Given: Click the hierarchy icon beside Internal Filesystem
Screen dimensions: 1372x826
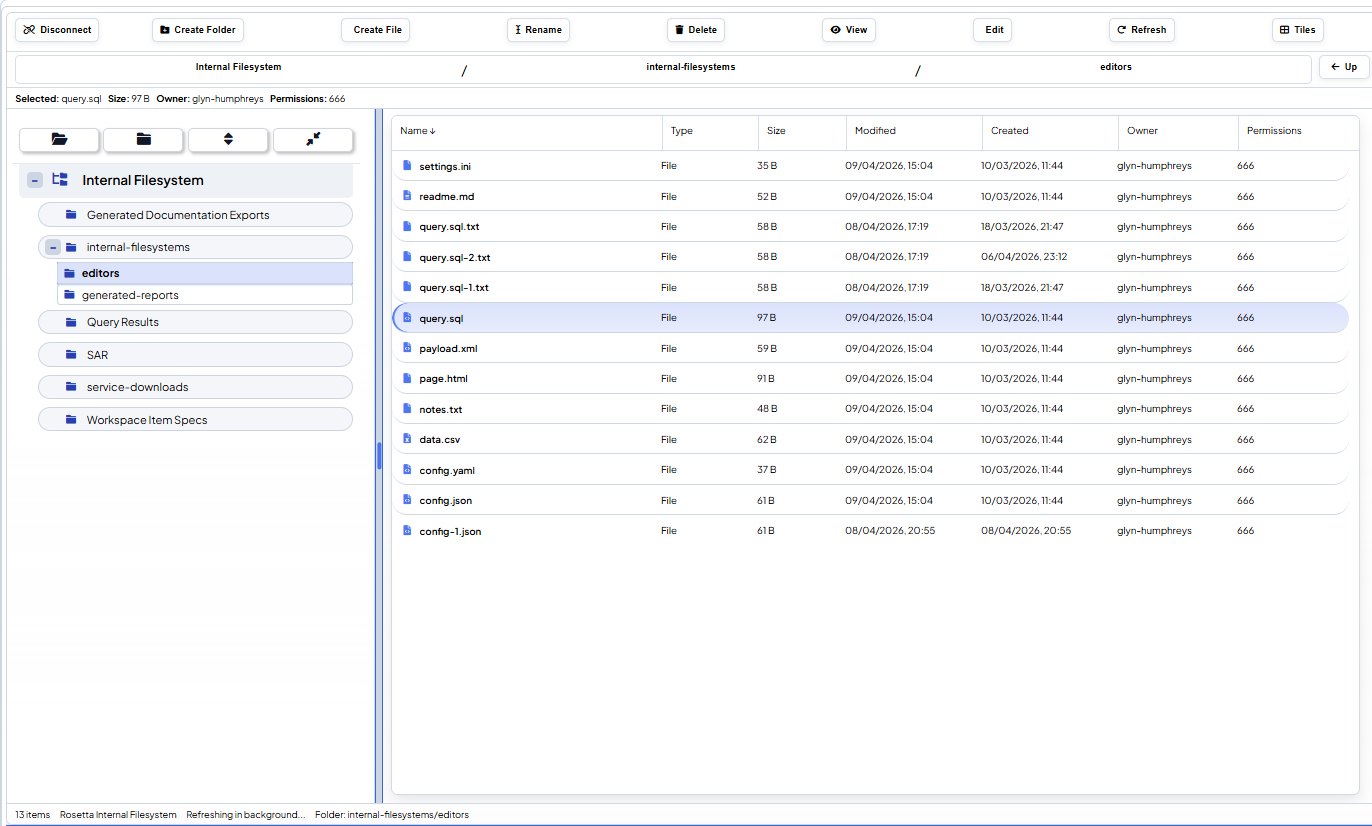Looking at the screenshot, I should [59, 179].
